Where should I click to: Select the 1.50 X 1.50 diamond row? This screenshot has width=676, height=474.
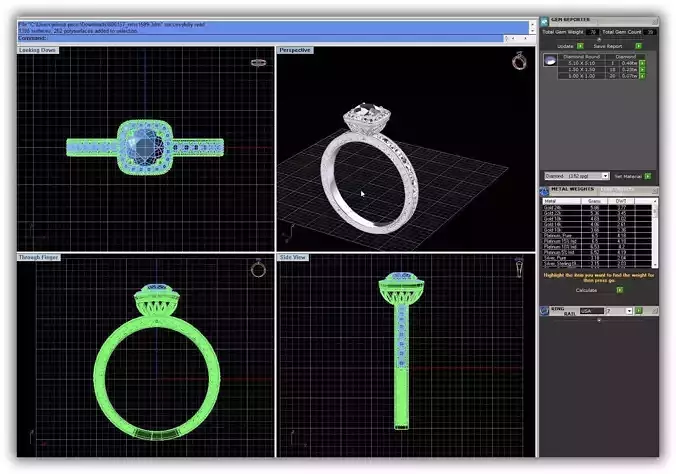click(598, 69)
